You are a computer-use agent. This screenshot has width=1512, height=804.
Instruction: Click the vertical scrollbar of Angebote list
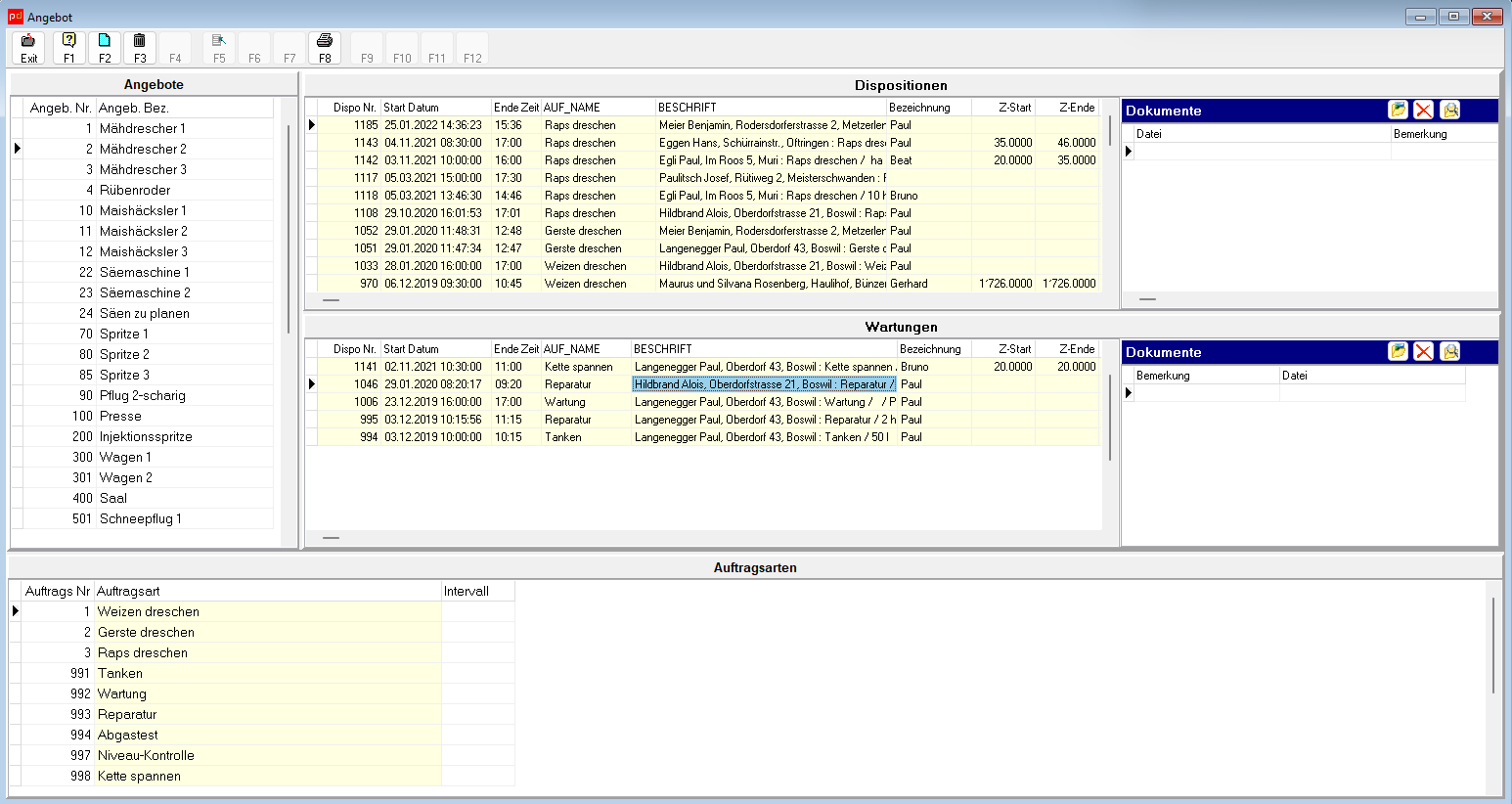click(289, 229)
